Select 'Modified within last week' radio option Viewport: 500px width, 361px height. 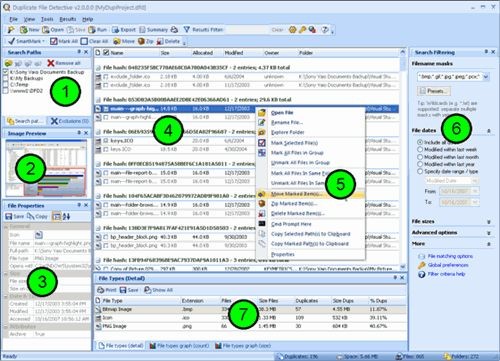pos(420,149)
